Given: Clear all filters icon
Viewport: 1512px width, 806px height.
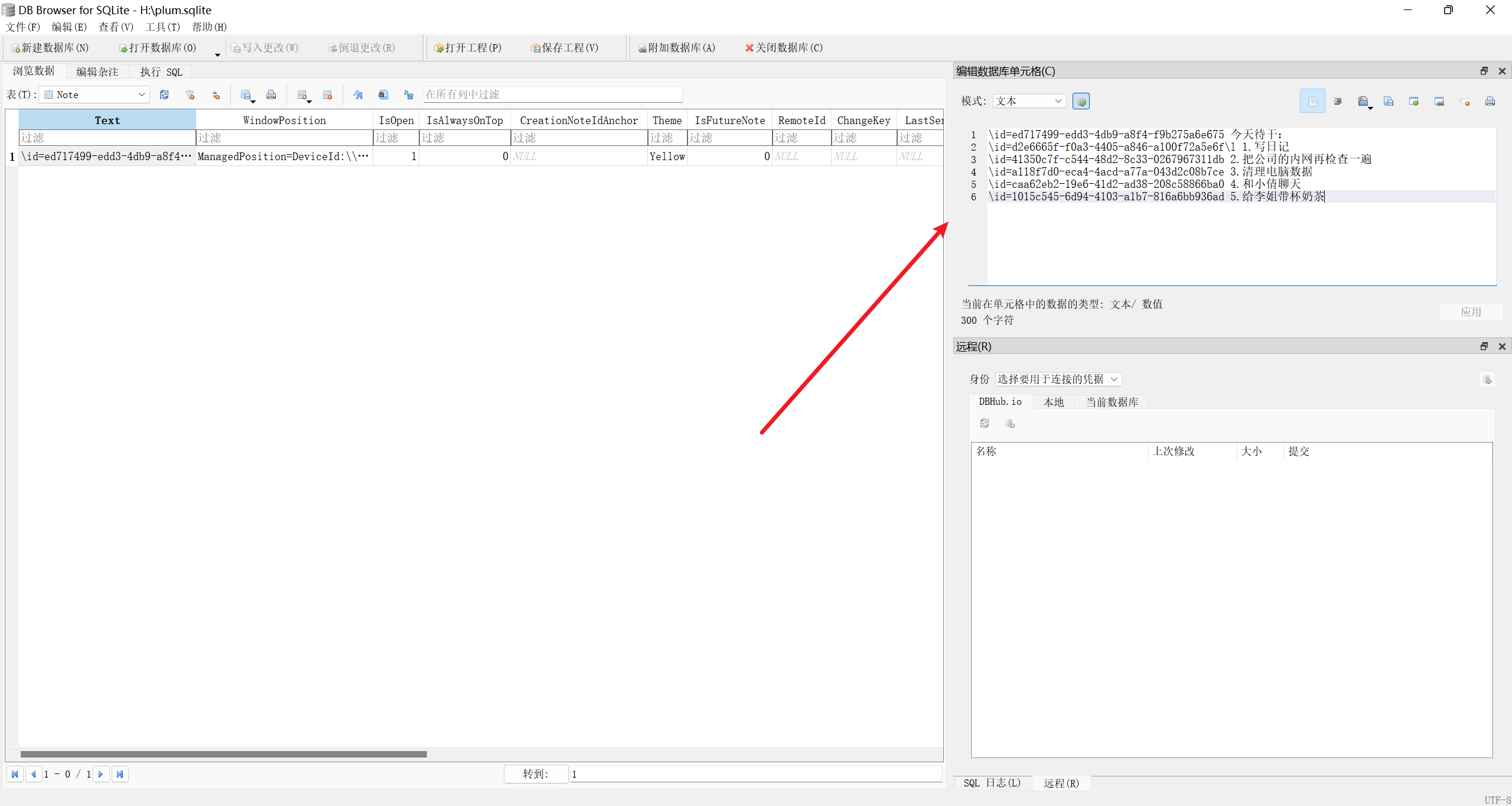Looking at the screenshot, I should coord(190,95).
